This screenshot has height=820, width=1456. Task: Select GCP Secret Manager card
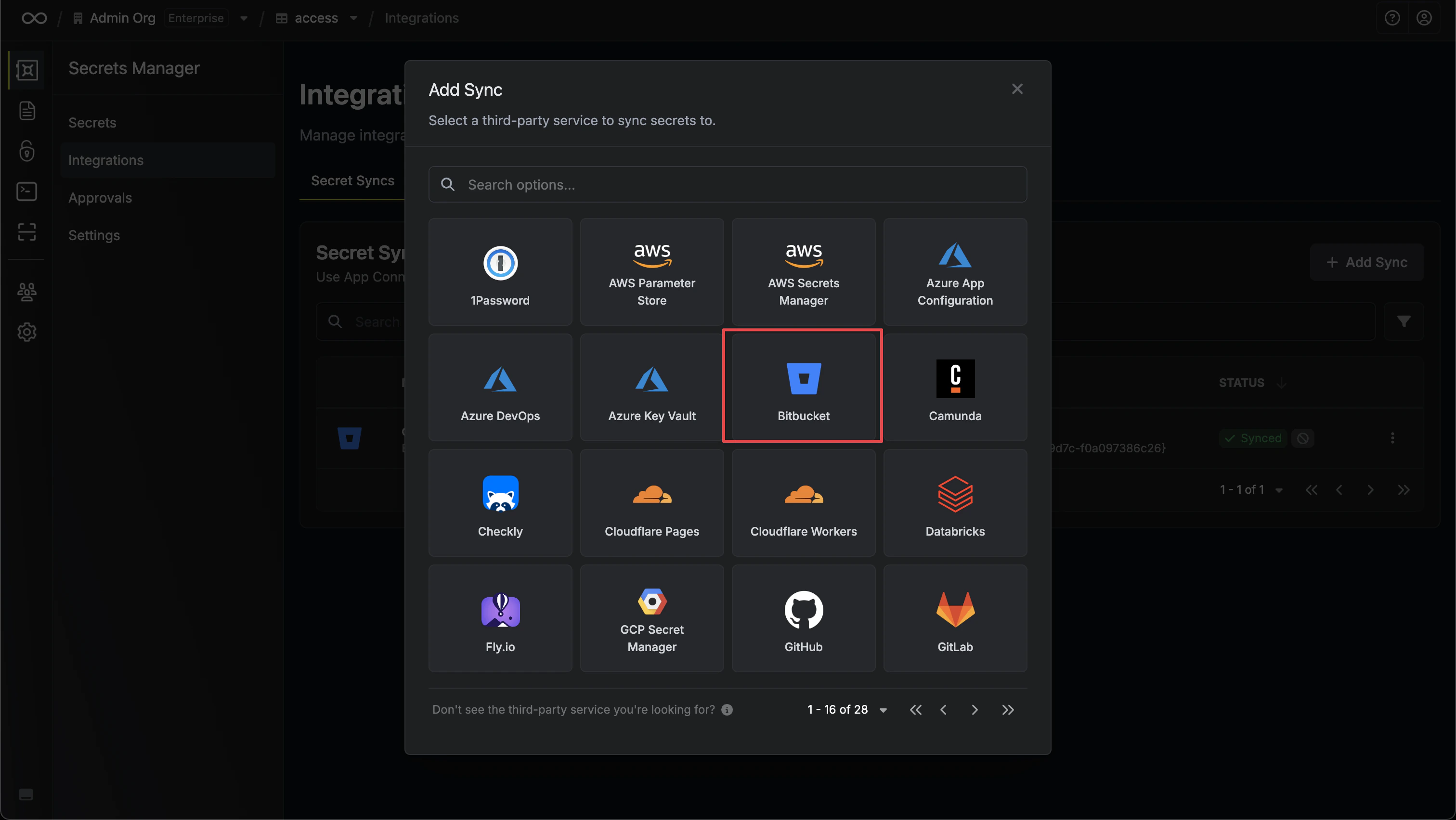[652, 618]
